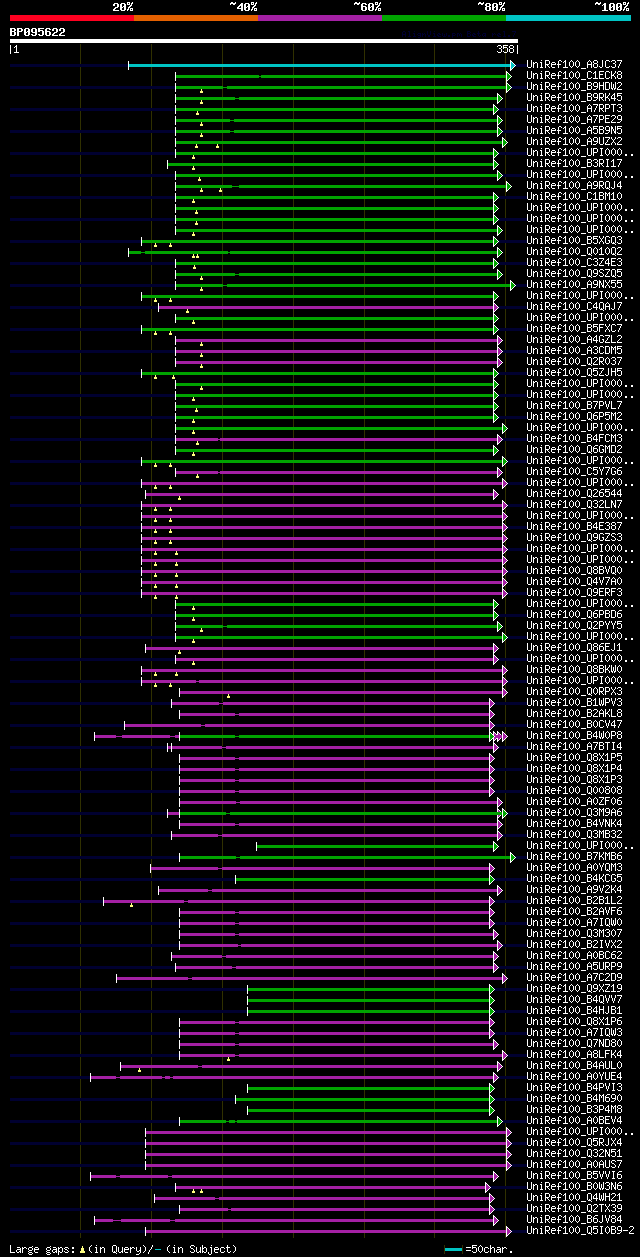
Task: Select the label UniRef100_B7PVL7
Action: 574,405
